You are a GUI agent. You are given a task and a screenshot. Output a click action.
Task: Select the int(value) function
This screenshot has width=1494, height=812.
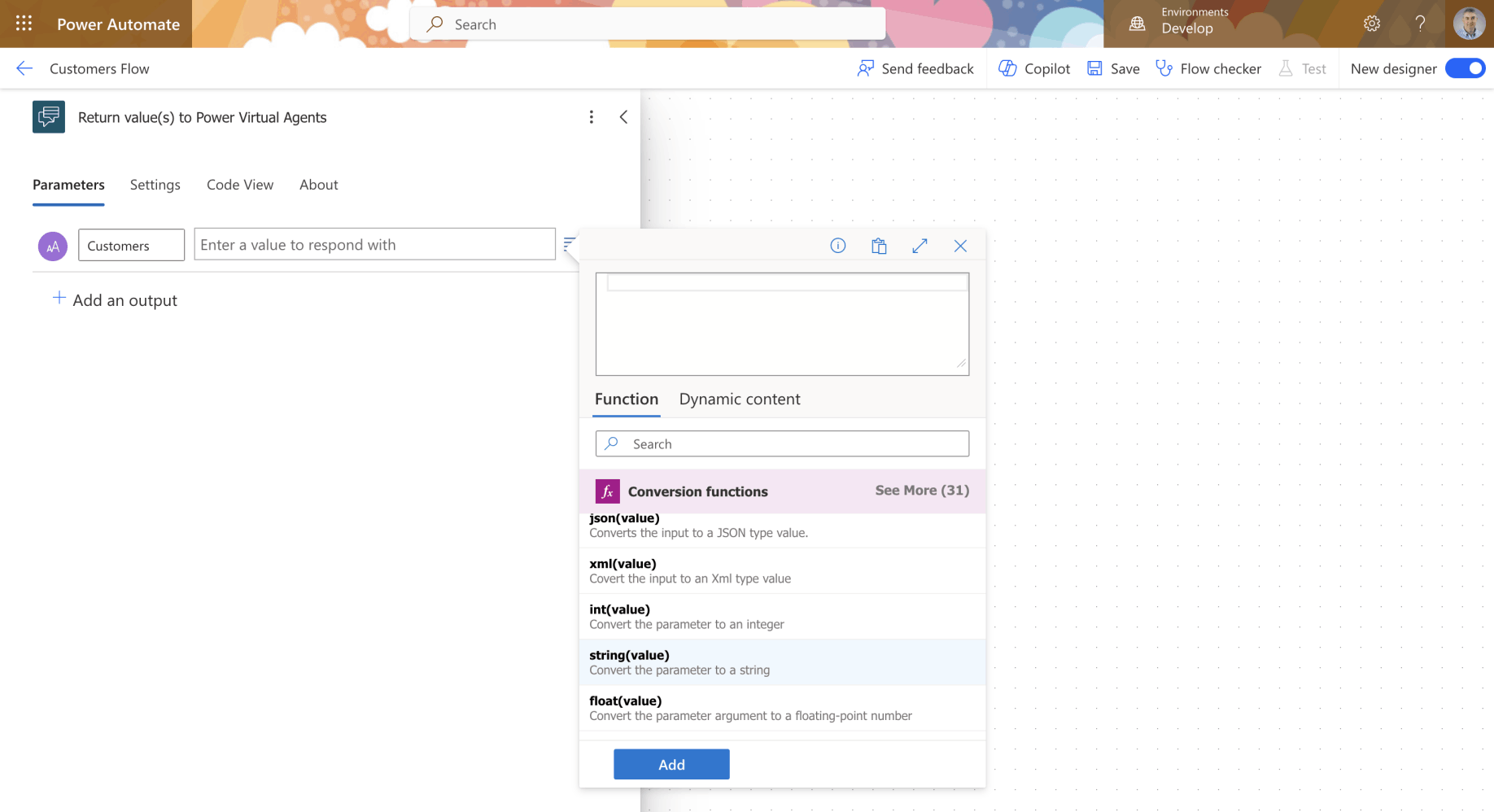pos(782,617)
